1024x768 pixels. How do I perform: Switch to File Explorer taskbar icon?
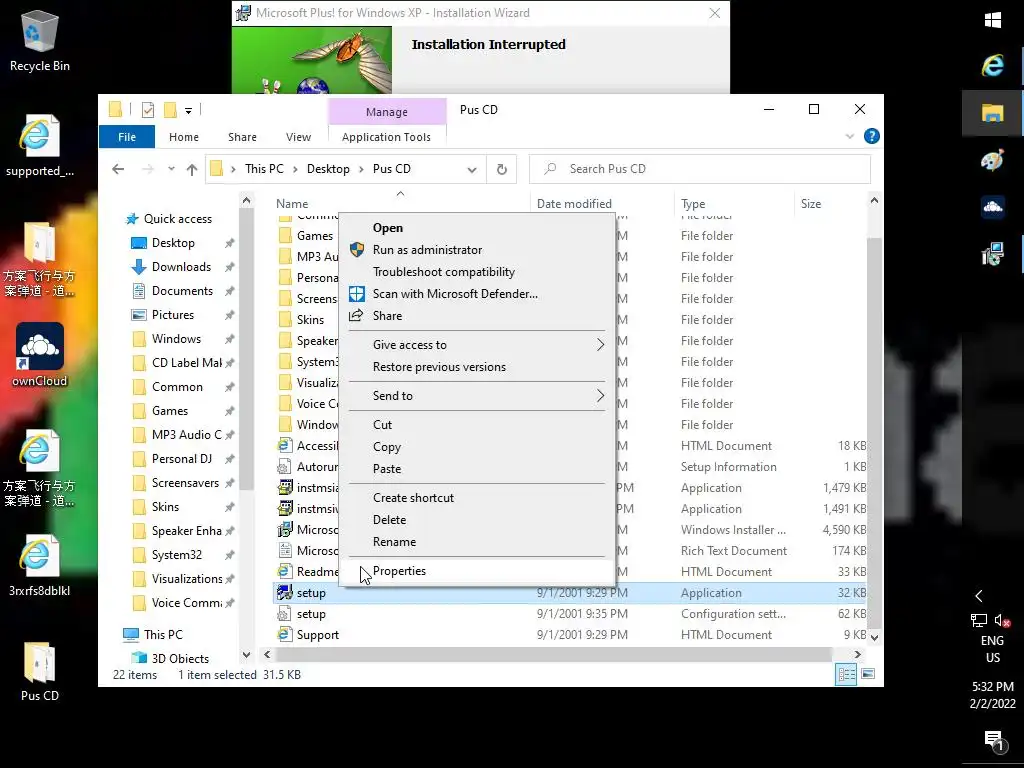point(993,113)
